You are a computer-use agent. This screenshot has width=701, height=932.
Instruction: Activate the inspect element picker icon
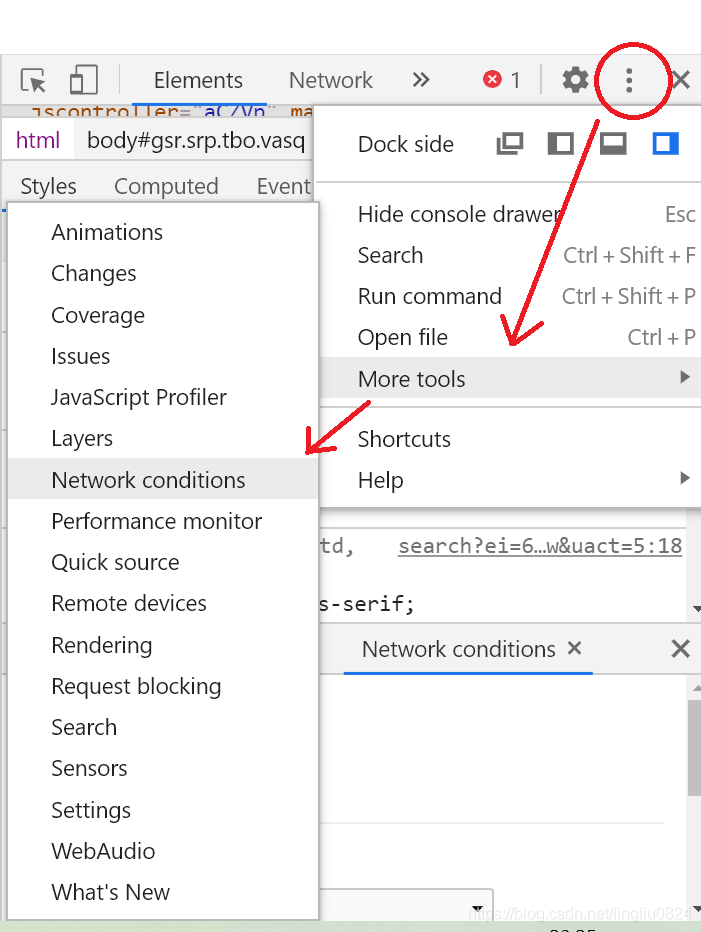tap(33, 80)
